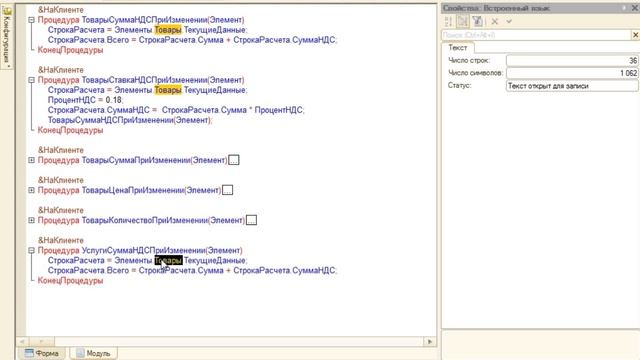Screen dimensions: 640x360
Task: Clear the properties search field
Action: coord(635,35)
